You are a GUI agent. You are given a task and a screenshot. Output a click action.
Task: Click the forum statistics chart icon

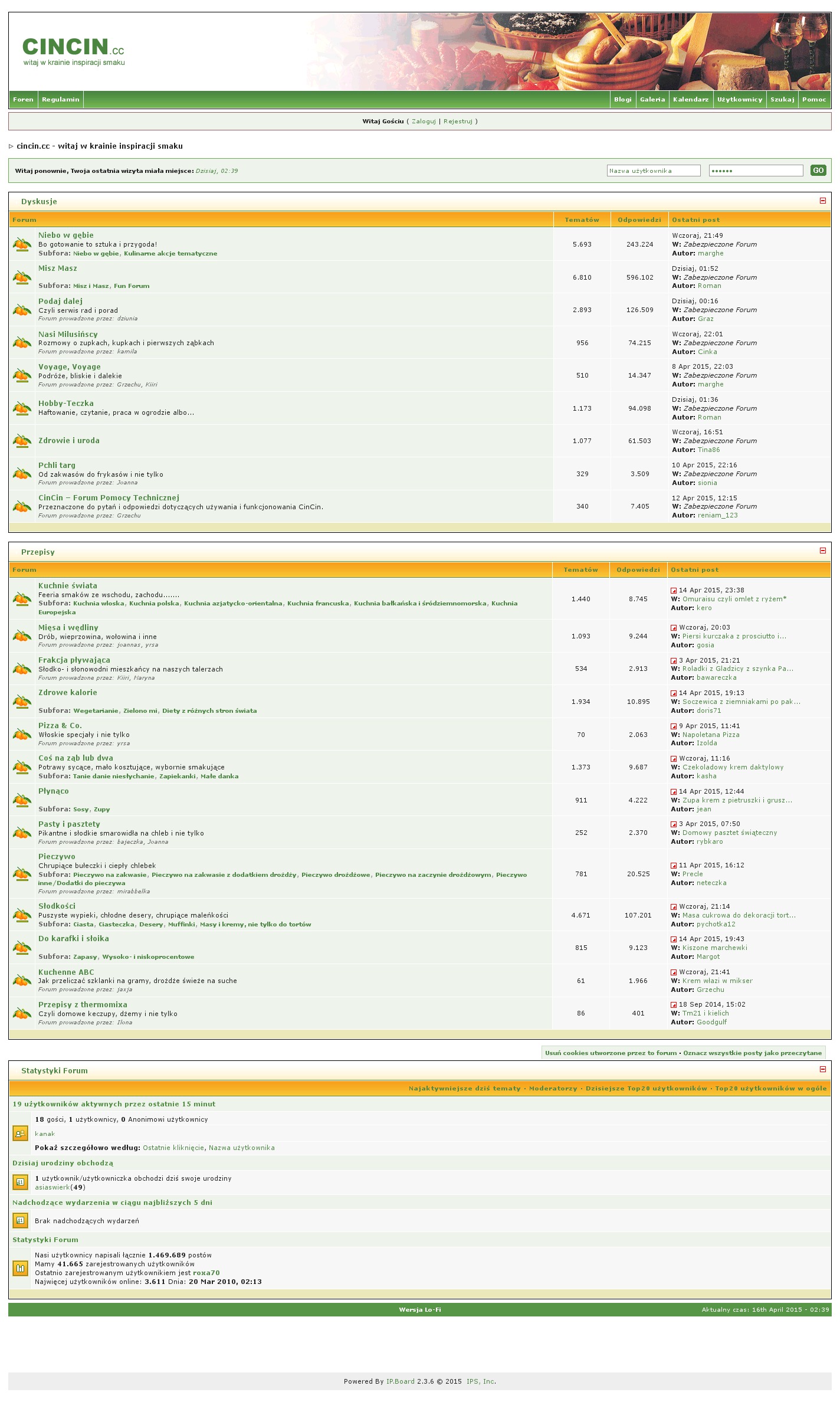20,1268
